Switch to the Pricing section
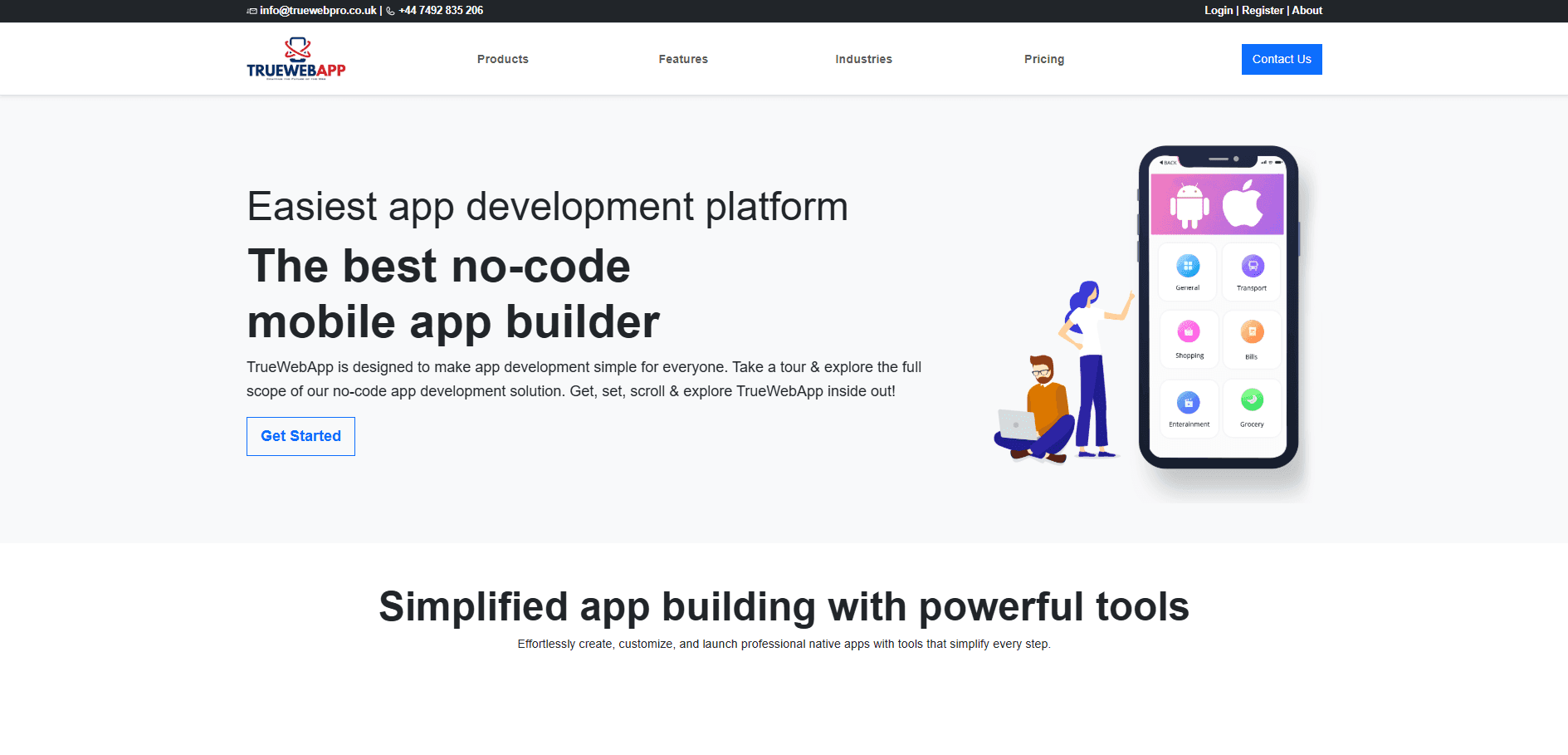This screenshot has height=755, width=1568. pos(1043,59)
